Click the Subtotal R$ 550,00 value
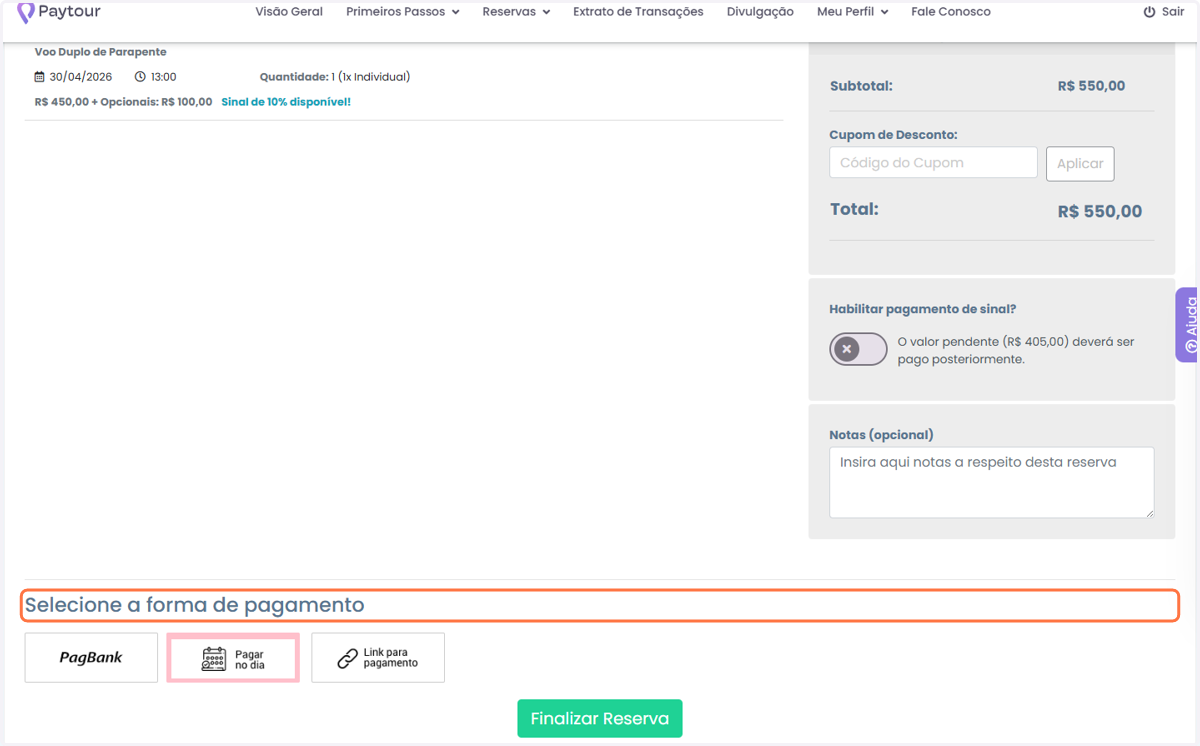 (x=1091, y=86)
